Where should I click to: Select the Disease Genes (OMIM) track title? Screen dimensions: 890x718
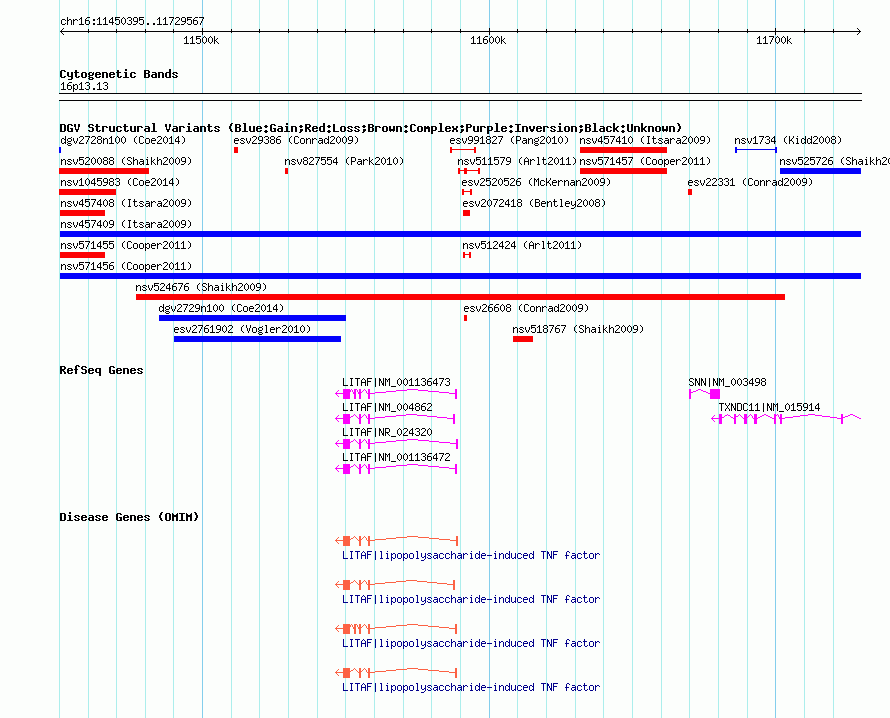[129, 517]
